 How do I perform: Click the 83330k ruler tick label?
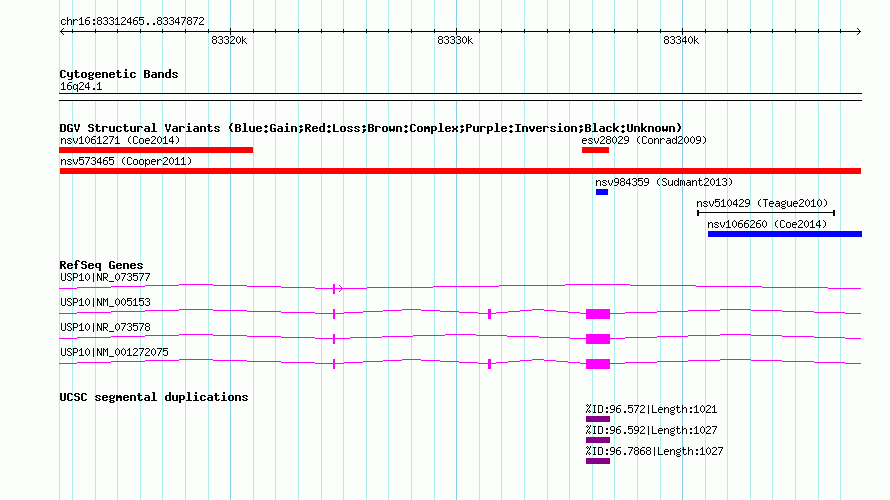point(455,40)
